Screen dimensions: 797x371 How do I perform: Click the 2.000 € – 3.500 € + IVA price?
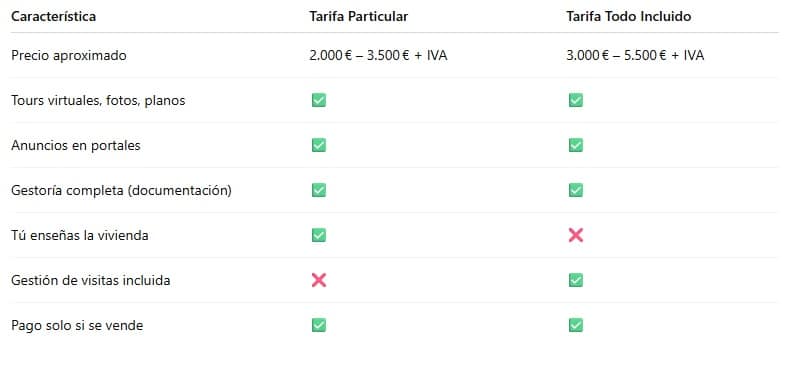point(378,55)
